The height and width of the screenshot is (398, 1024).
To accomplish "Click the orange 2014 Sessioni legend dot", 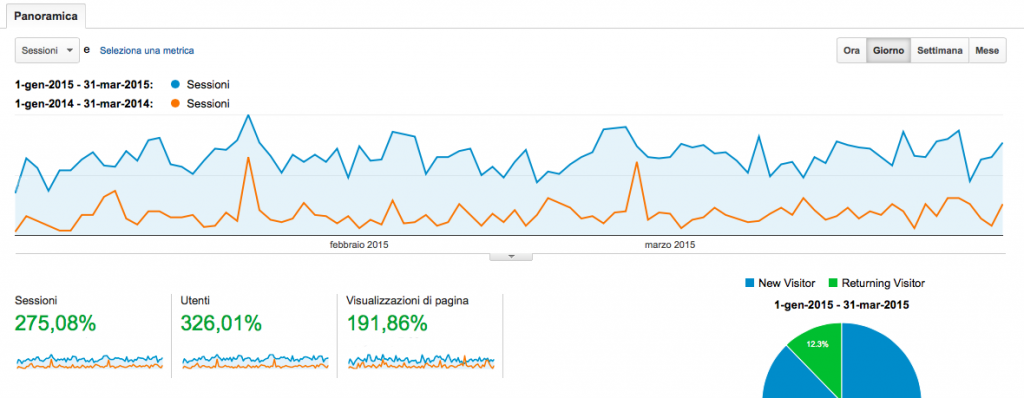I will [174, 103].
